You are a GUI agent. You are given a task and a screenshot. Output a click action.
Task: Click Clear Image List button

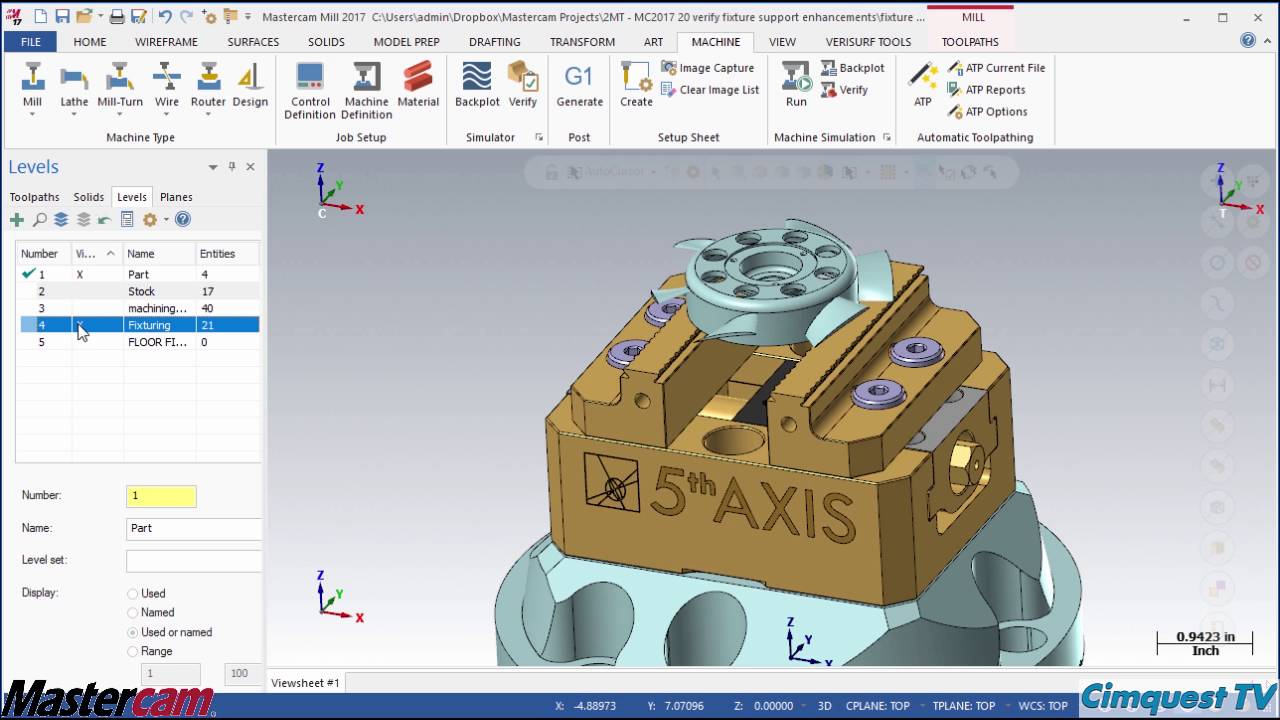pos(710,90)
